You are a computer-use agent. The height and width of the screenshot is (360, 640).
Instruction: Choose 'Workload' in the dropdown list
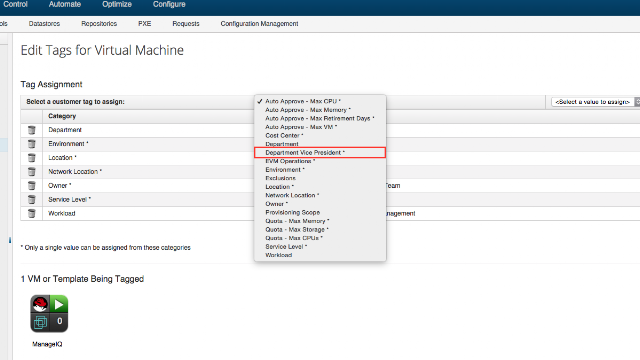[320, 256]
